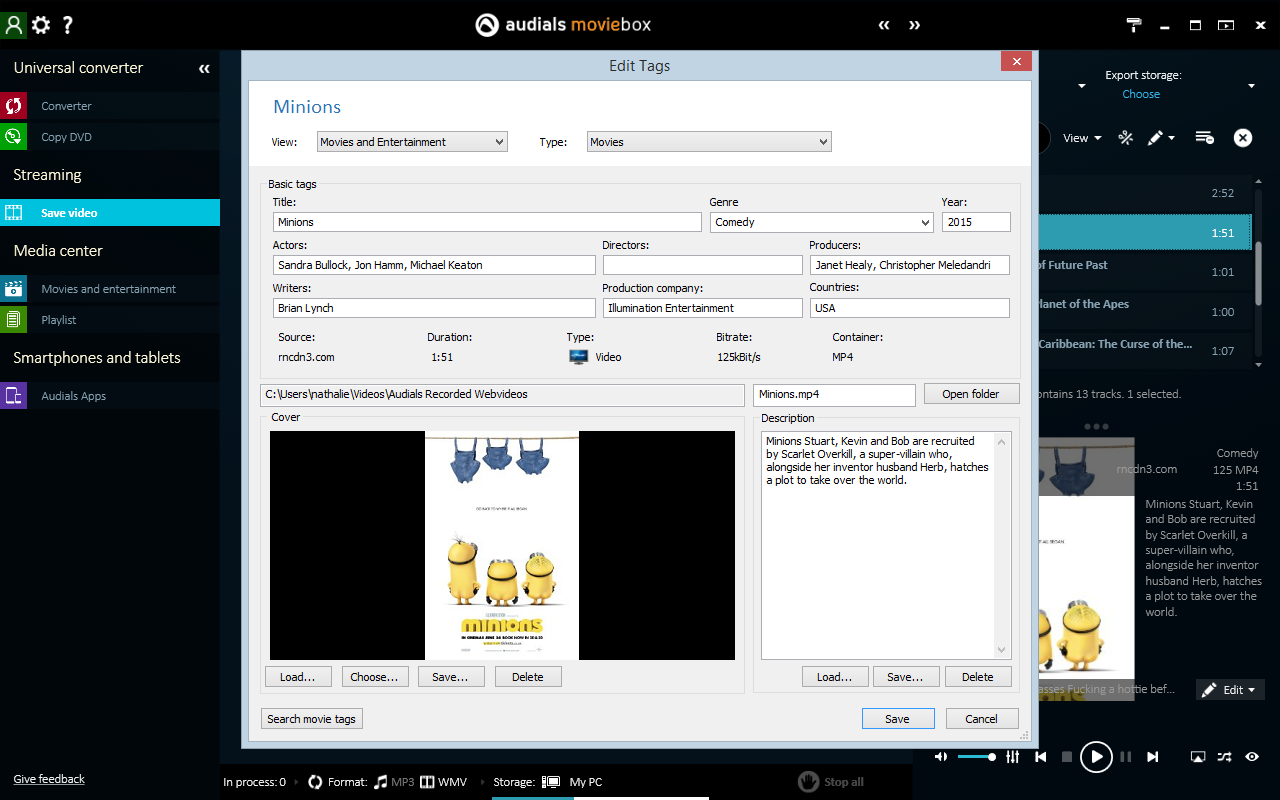The width and height of the screenshot is (1280, 800).
Task: Expand the pencil edit dropdown arrow
Action: [x=1171, y=139]
